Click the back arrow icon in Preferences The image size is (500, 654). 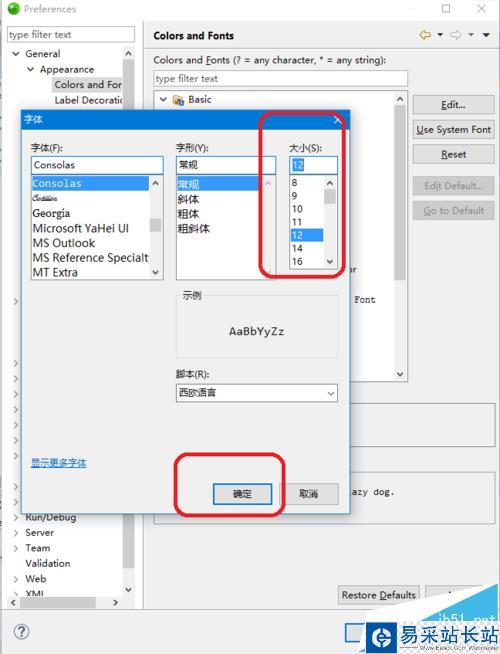425,35
